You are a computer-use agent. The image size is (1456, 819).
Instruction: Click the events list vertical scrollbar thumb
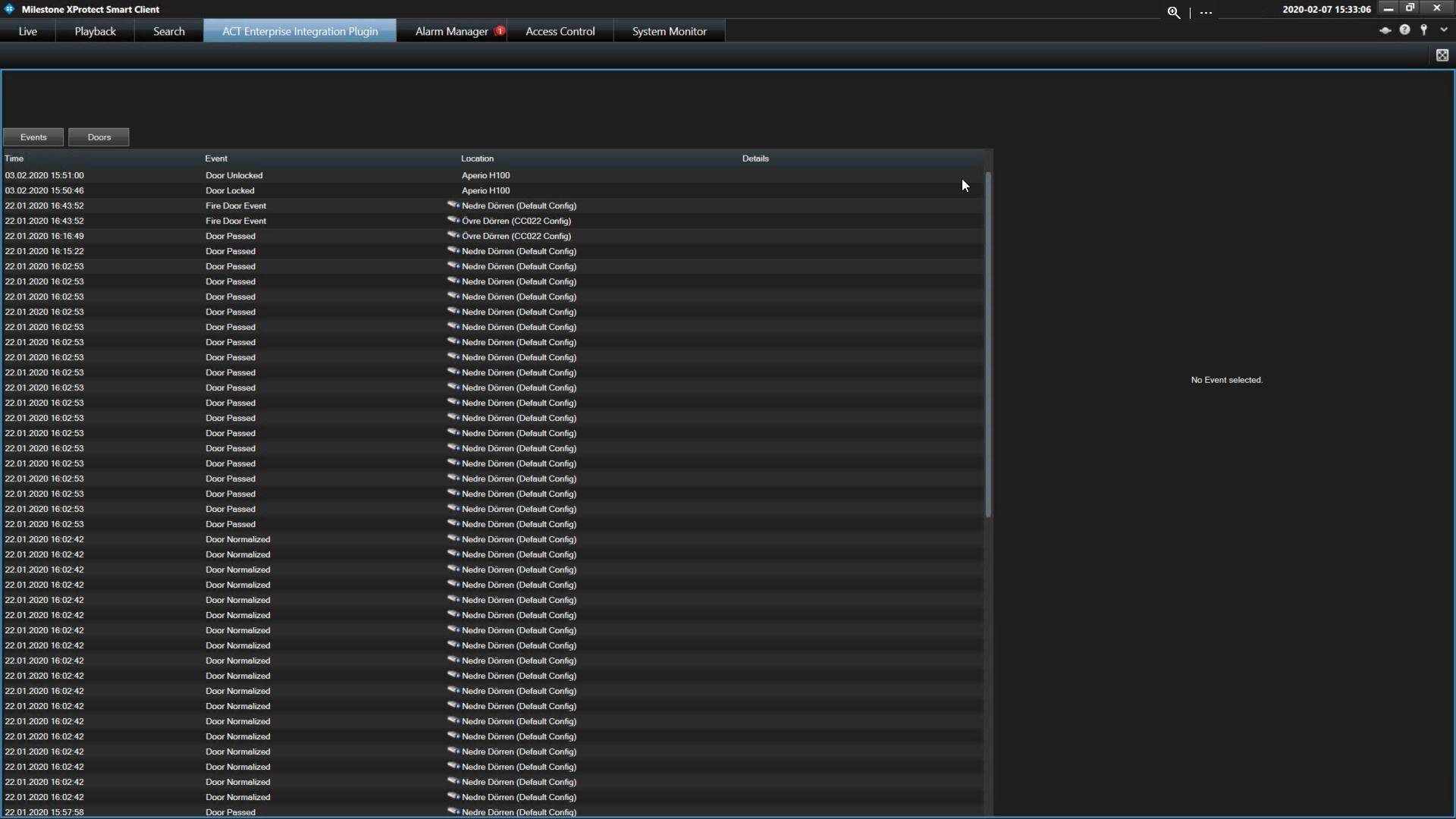988,345
